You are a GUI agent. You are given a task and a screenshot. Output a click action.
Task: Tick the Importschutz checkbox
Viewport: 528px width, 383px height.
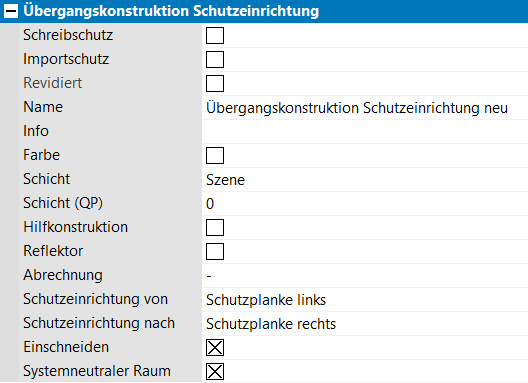(x=215, y=59)
